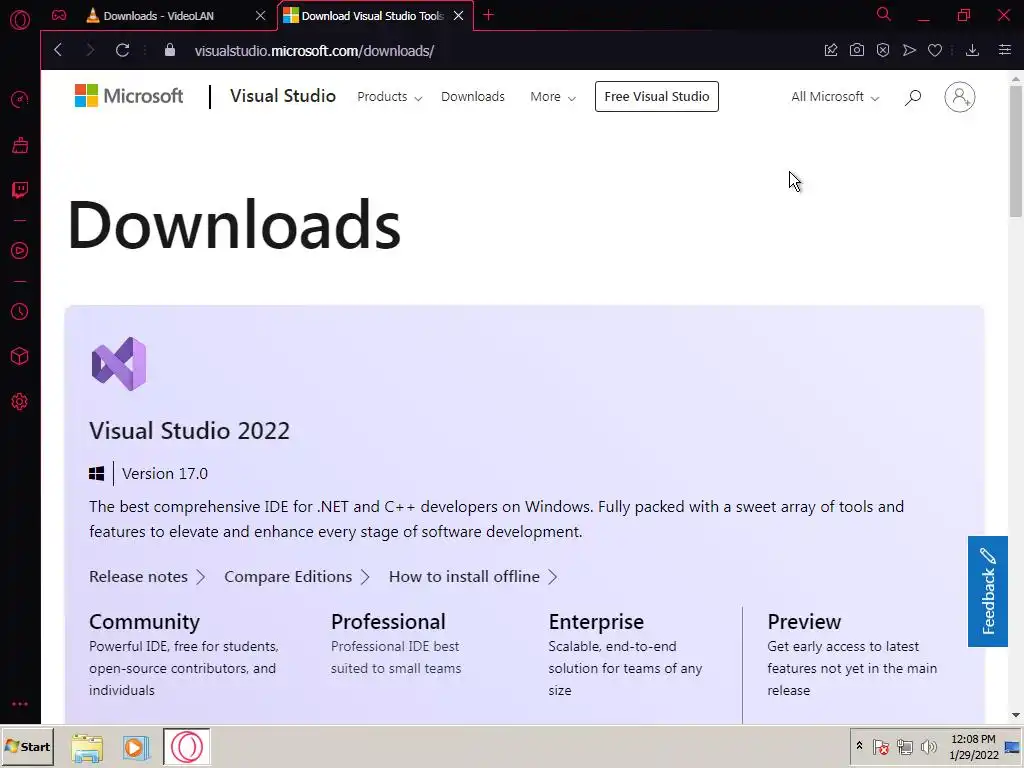Open the Downloads nav item

click(x=473, y=97)
